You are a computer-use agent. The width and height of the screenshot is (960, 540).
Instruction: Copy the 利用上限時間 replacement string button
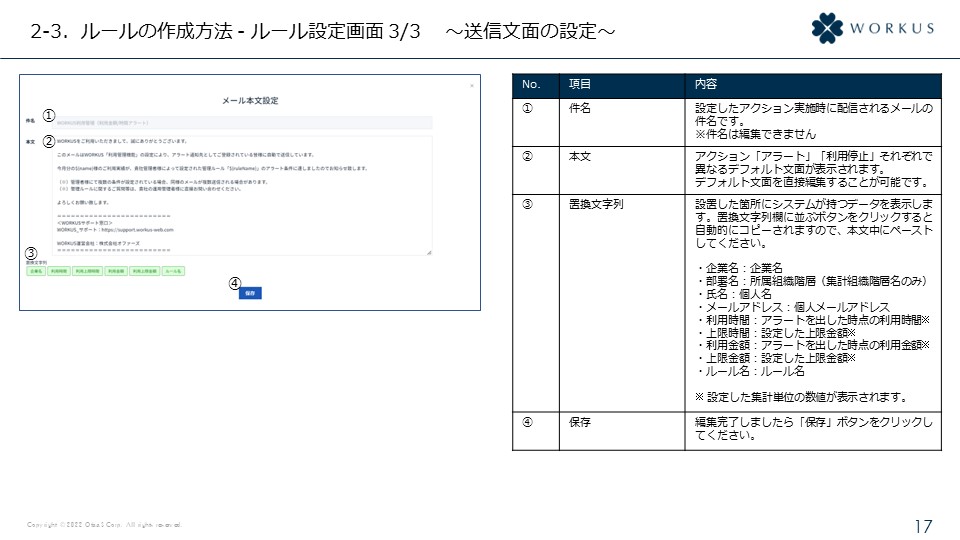click(x=88, y=271)
